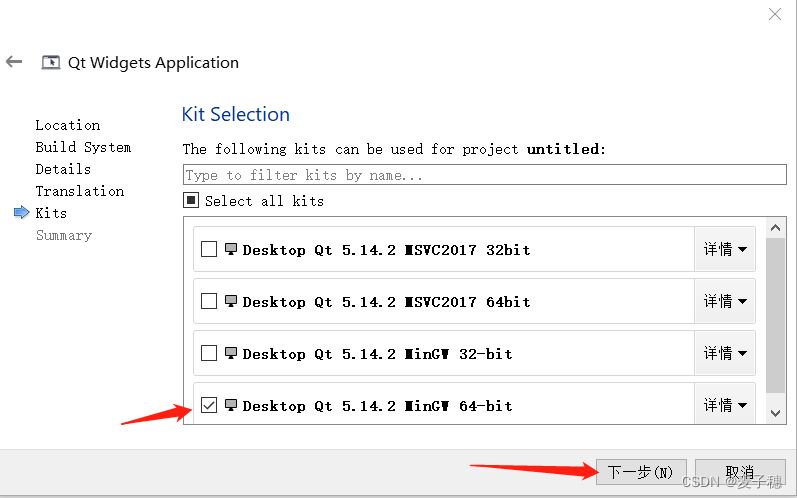The width and height of the screenshot is (797, 498).
Task: Expand 详情 for MSVC2017 32bit kit
Action: click(725, 250)
